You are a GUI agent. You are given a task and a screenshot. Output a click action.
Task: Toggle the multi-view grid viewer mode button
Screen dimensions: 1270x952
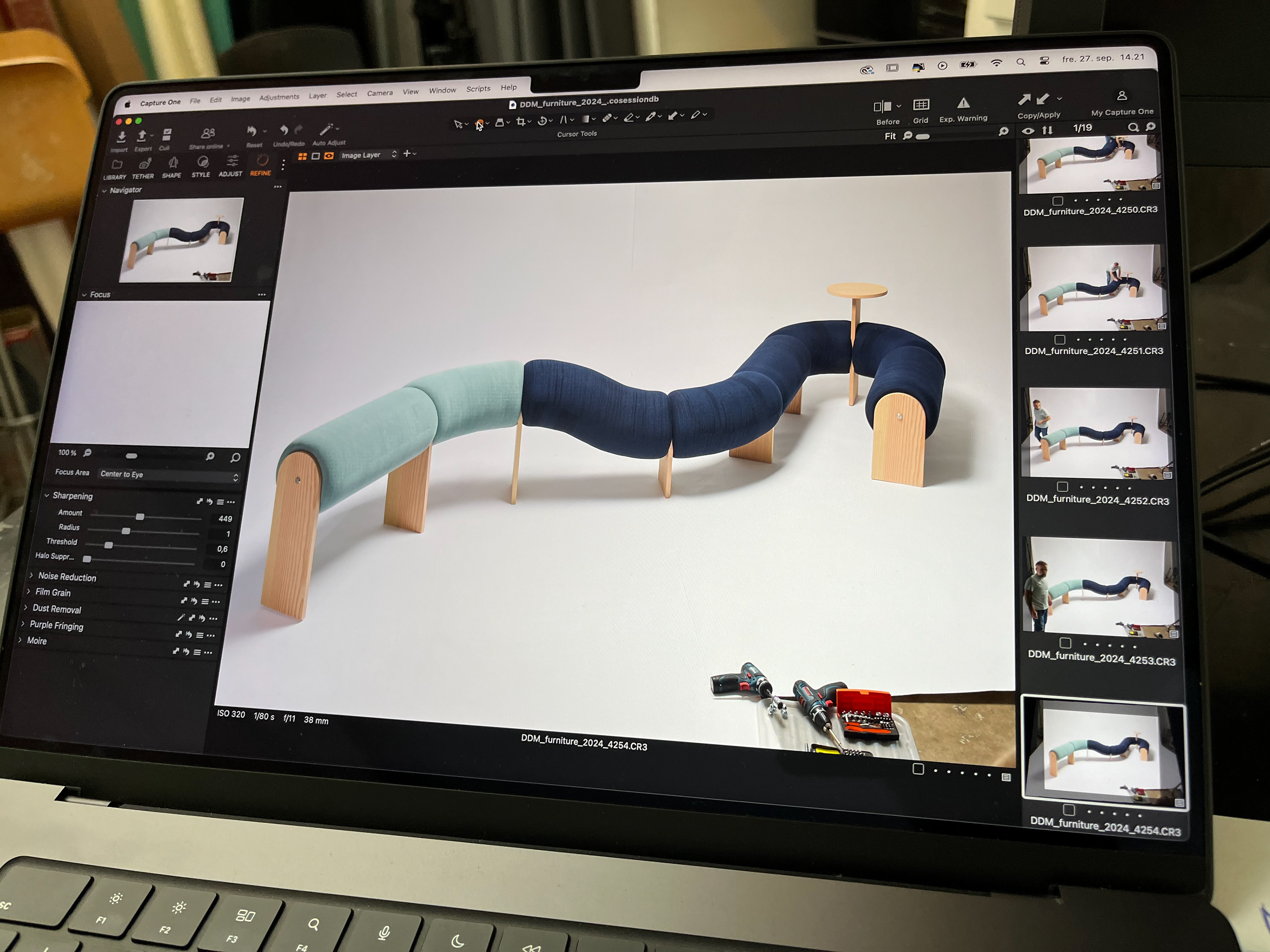tap(303, 156)
